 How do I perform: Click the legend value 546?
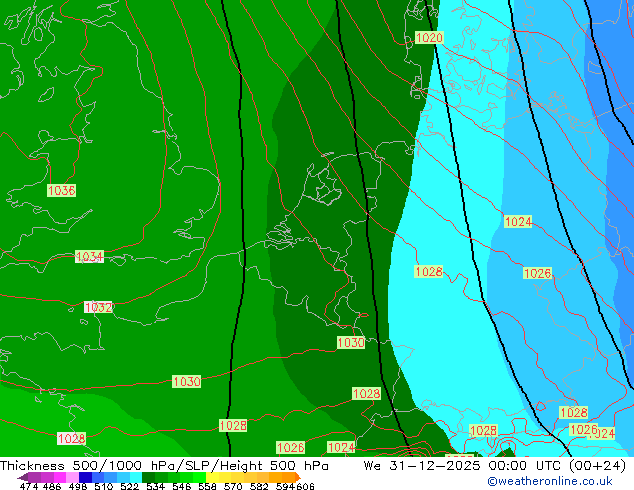pyautogui.click(x=182, y=486)
